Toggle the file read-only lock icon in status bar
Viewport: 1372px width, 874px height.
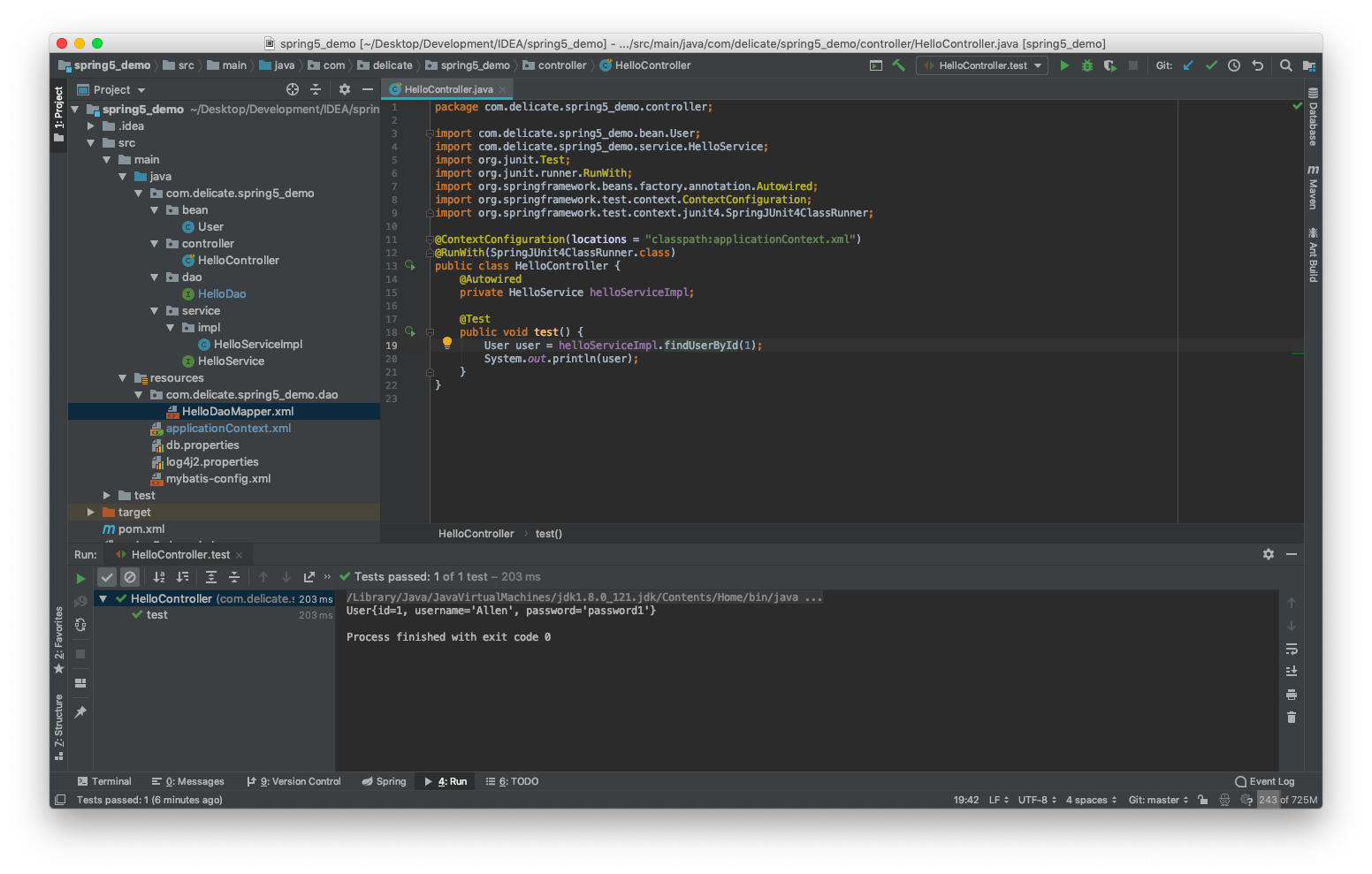tap(1203, 800)
